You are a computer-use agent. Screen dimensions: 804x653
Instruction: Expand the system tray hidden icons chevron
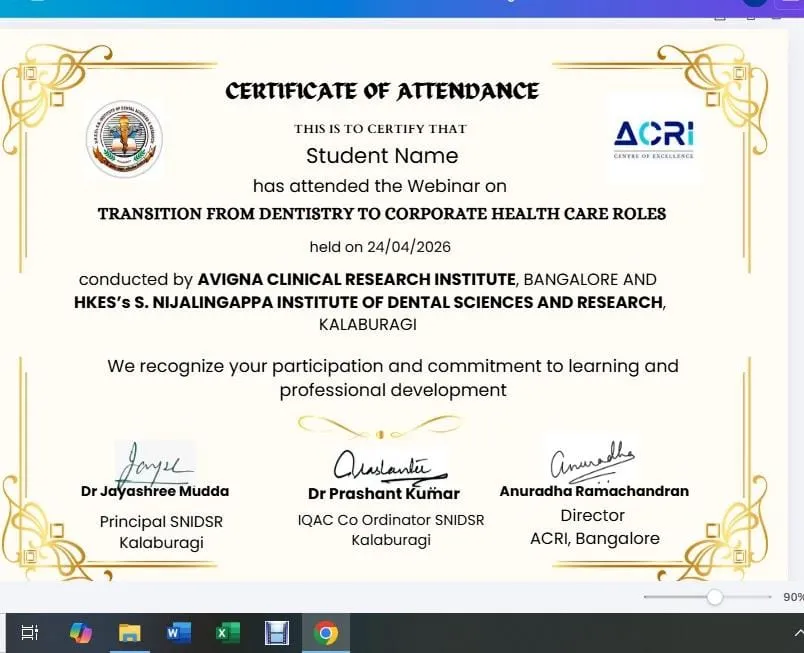(797, 632)
